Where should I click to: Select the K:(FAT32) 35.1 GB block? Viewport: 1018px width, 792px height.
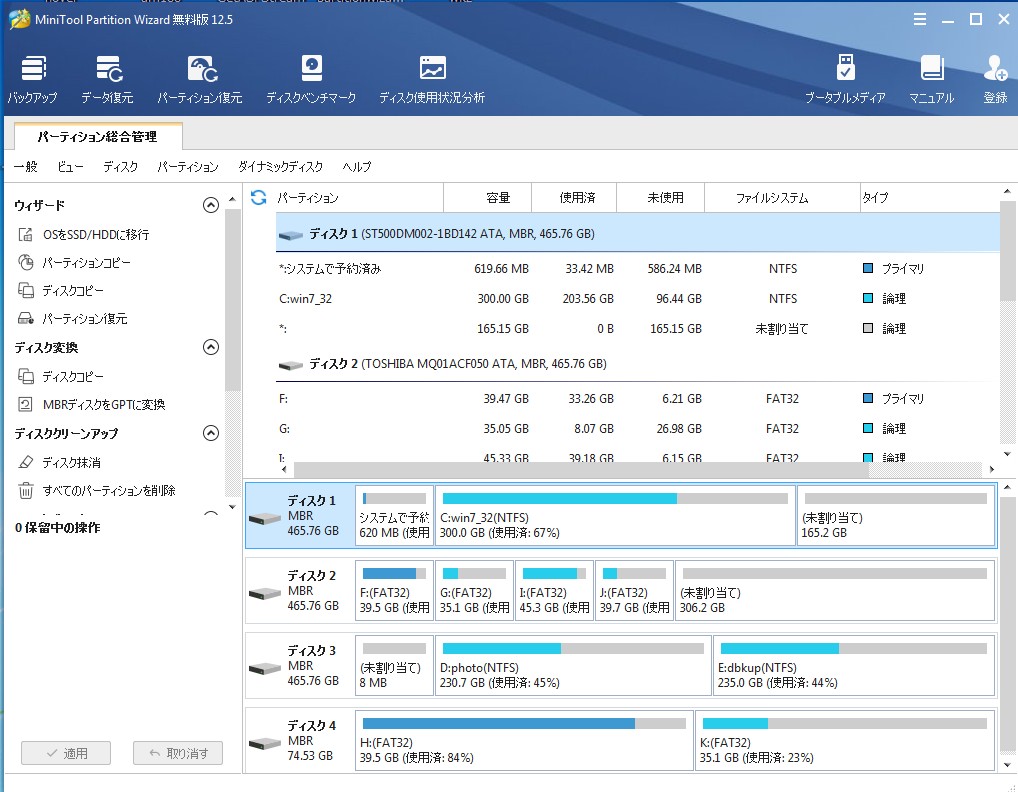click(x=845, y=741)
